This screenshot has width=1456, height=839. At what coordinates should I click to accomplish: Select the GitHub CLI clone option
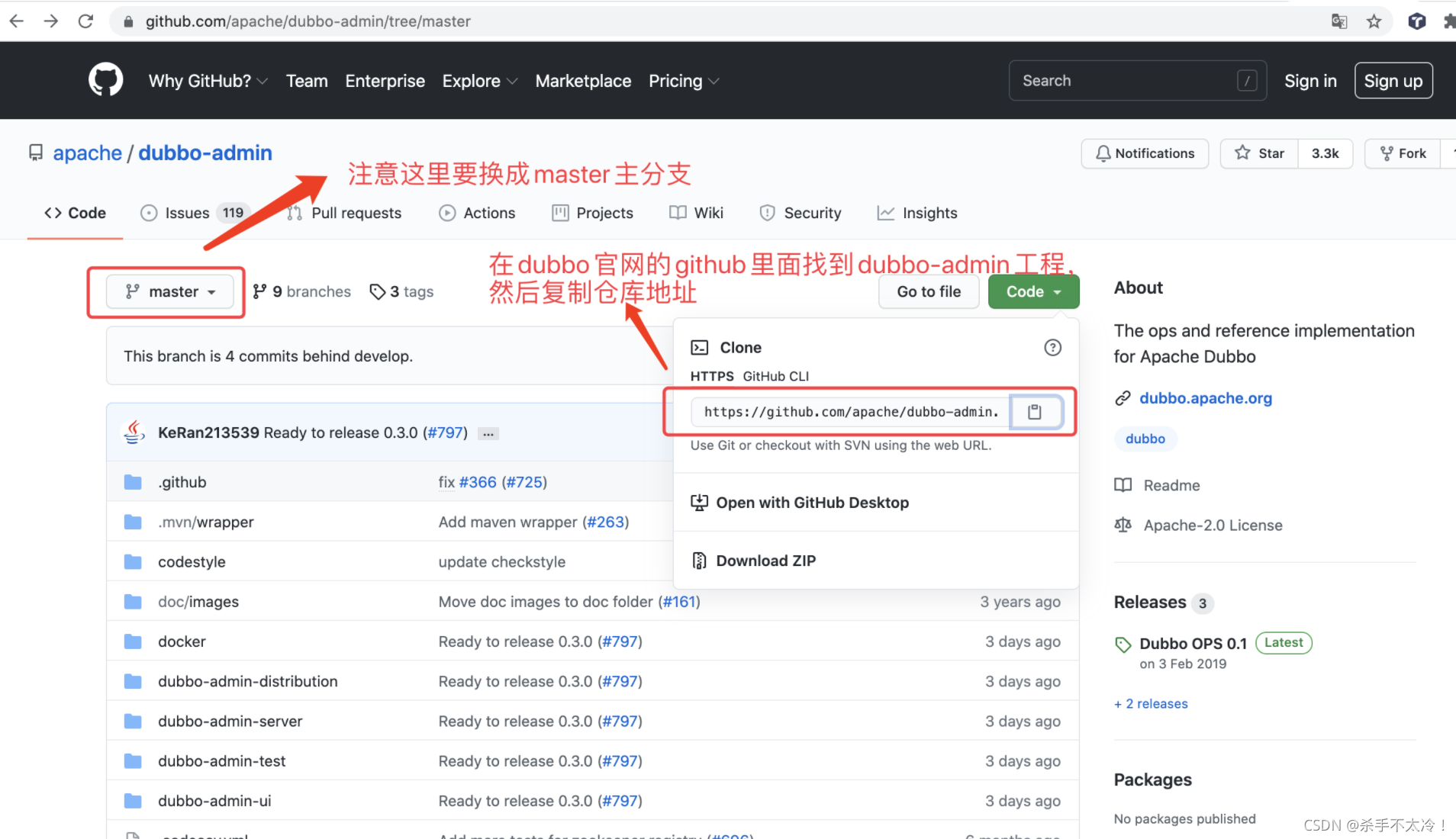click(775, 376)
